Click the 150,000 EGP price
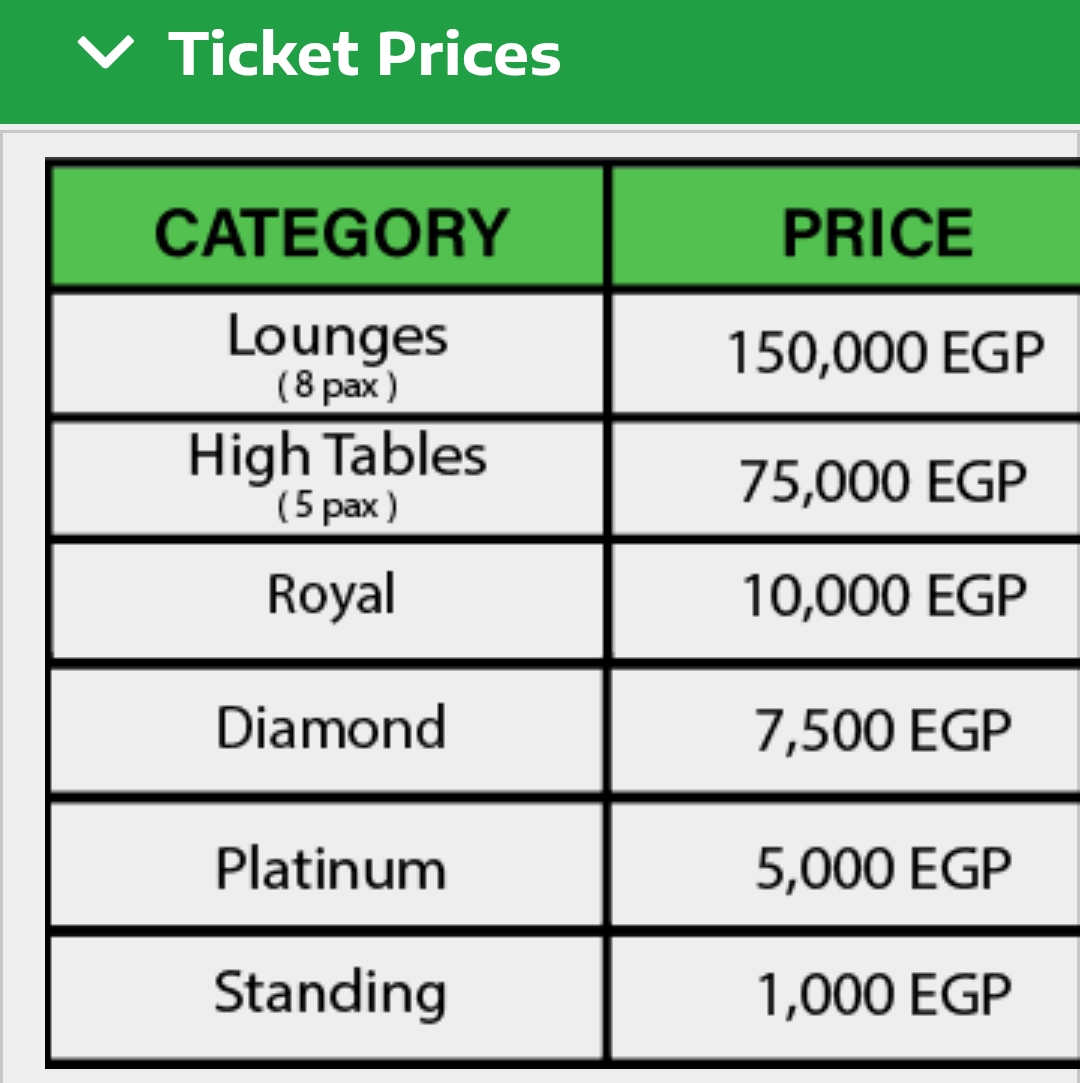Viewport: 1080px width, 1083px height. pos(885,353)
